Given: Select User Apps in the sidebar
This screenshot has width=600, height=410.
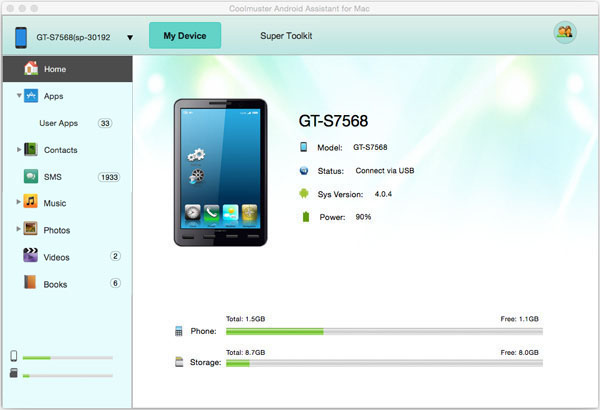Looking at the screenshot, I should tap(58, 123).
